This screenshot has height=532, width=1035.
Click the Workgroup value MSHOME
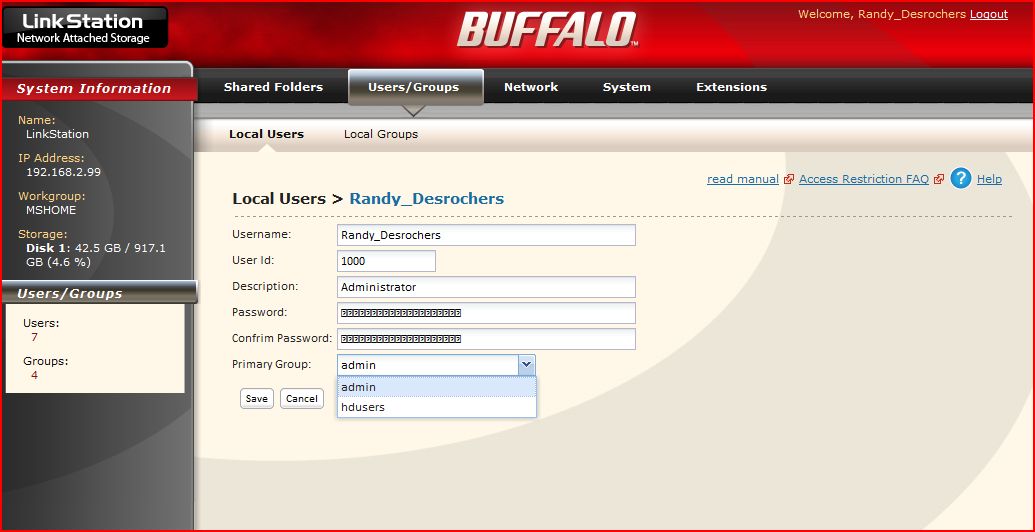pos(51,210)
